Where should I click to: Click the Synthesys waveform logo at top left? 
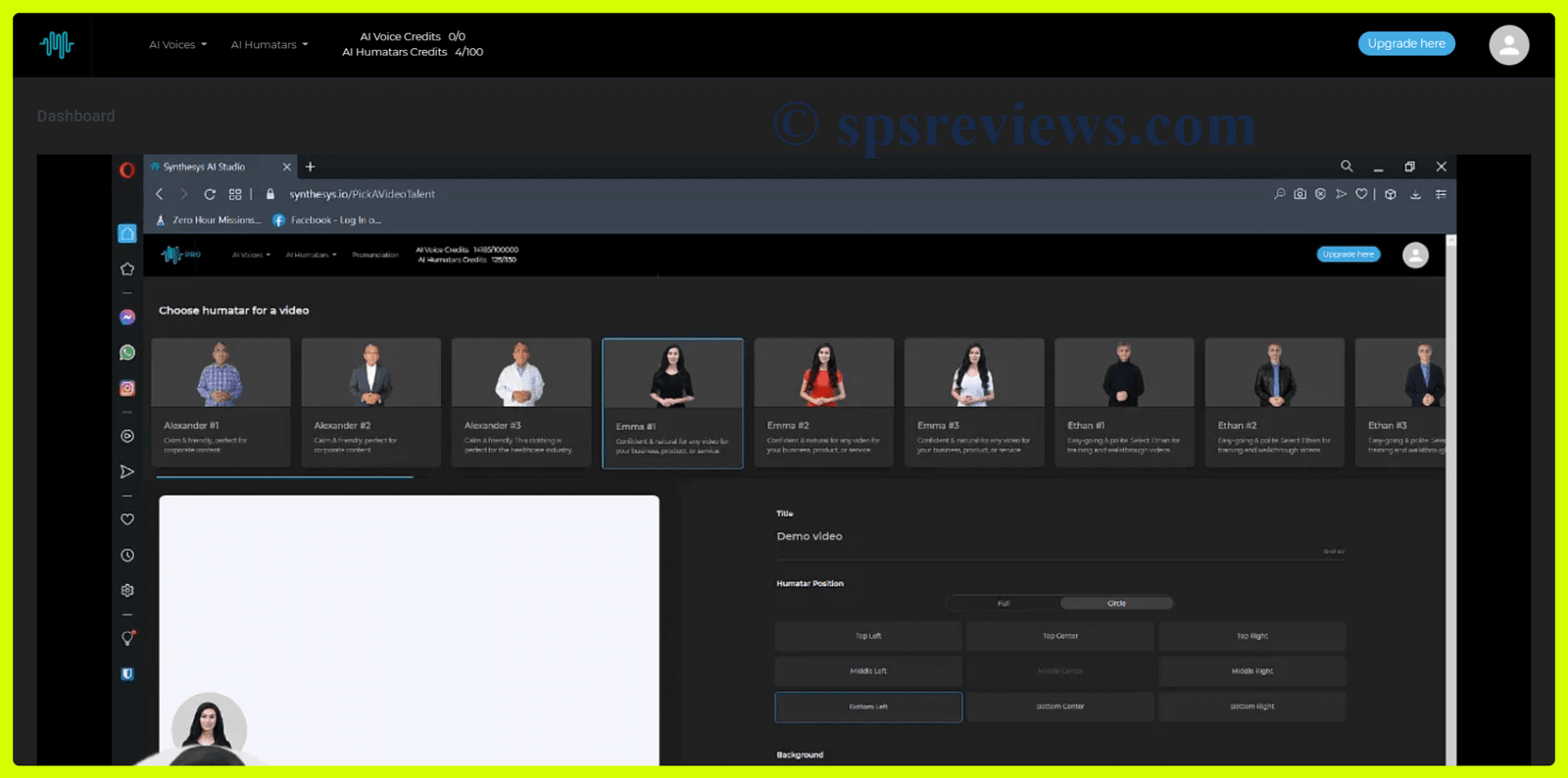57,44
